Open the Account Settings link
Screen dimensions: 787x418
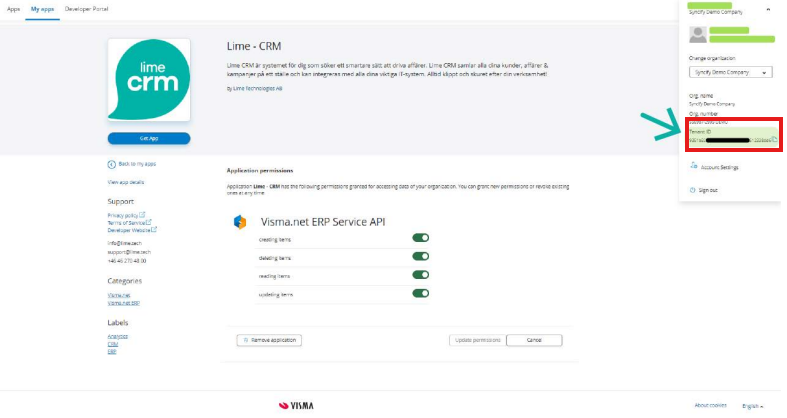(x=719, y=167)
